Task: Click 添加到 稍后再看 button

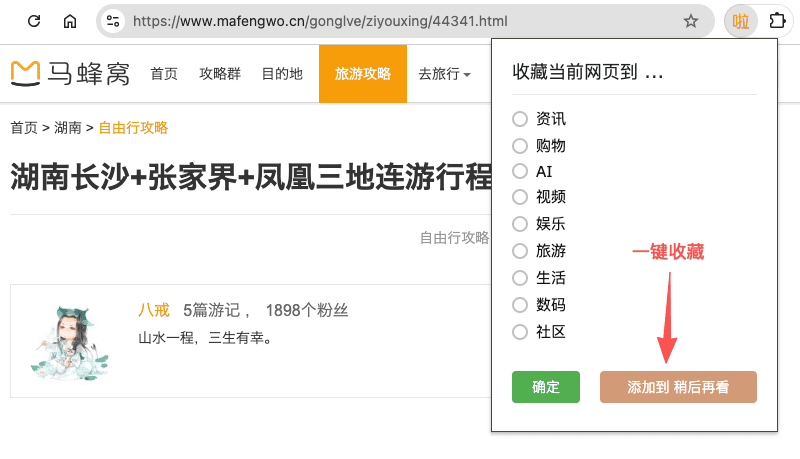Action: tap(678, 387)
